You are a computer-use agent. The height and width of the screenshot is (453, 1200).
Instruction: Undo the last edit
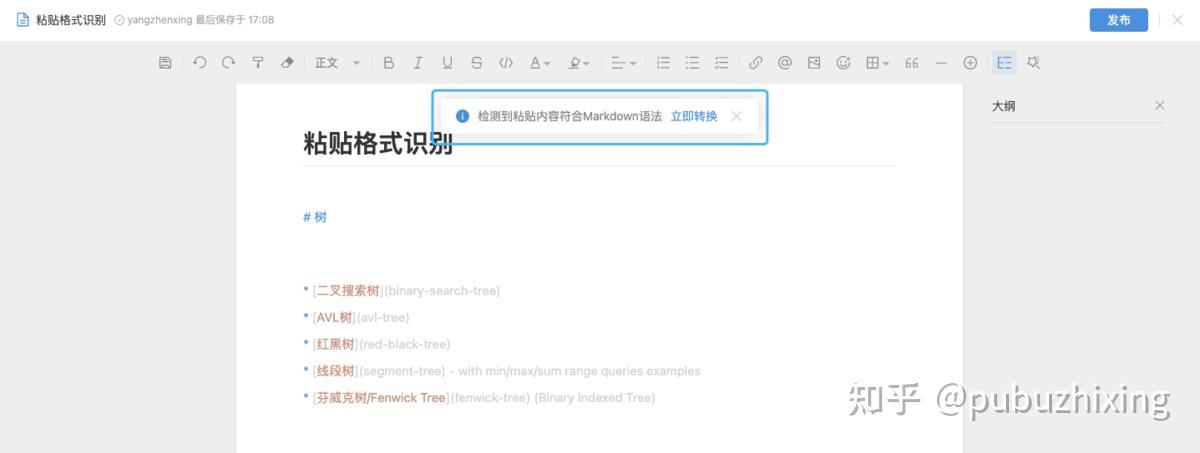(199, 63)
